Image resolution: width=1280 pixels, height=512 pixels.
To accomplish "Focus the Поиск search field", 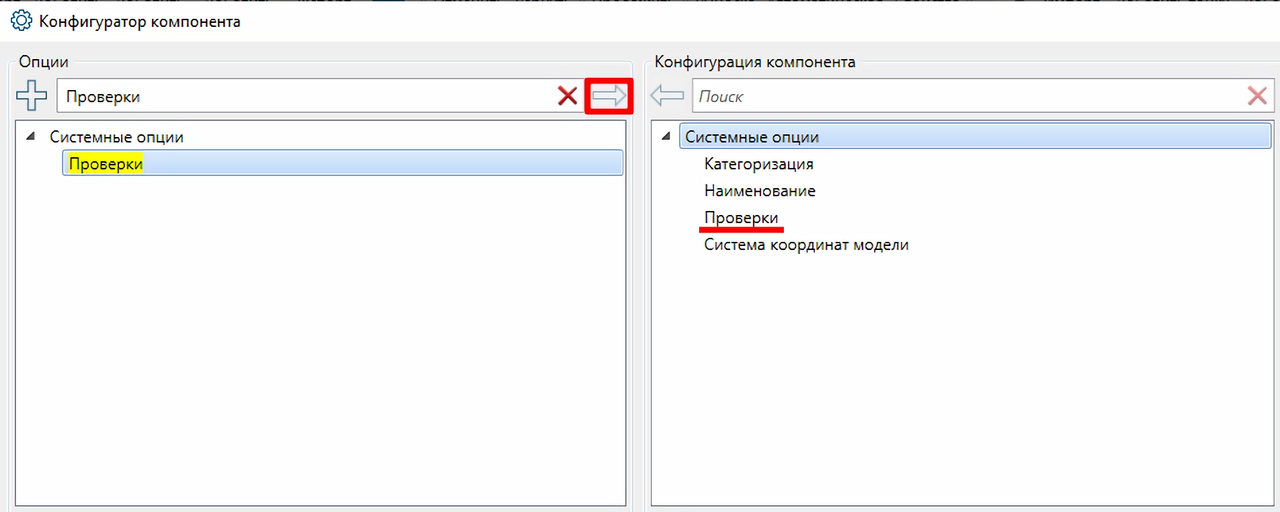I will coord(968,96).
